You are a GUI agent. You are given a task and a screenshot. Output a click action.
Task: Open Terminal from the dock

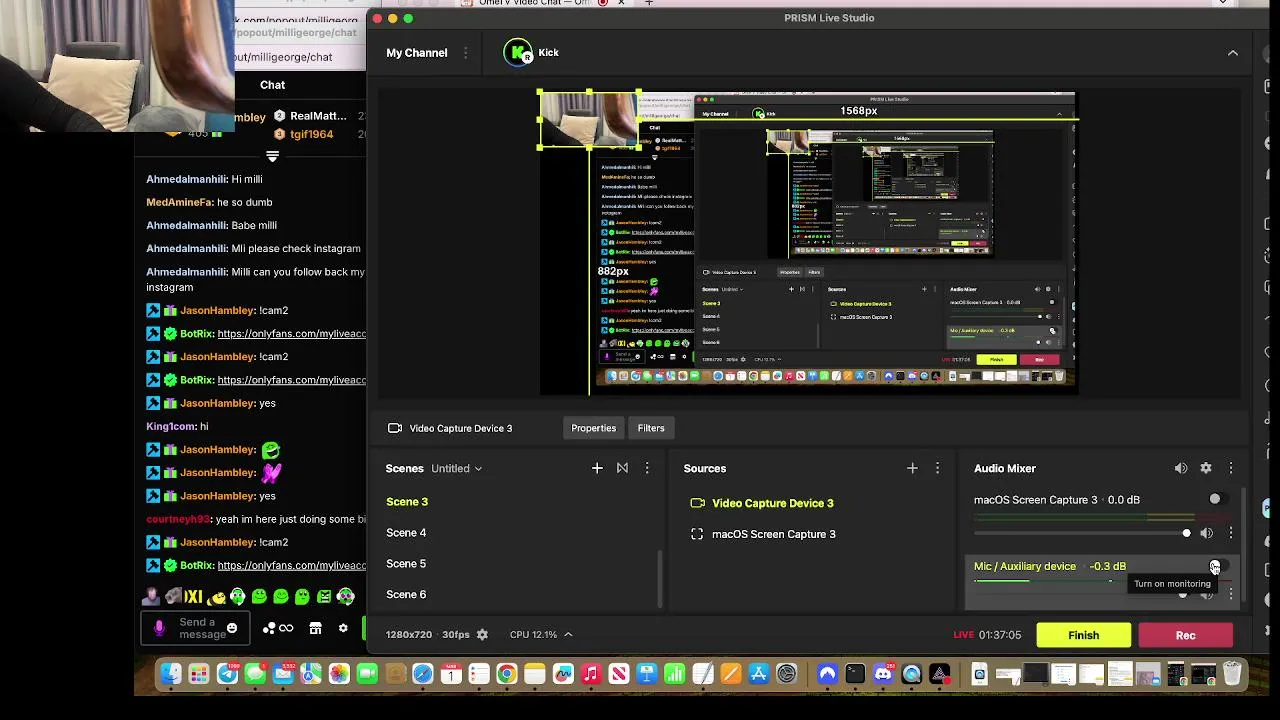point(855,675)
